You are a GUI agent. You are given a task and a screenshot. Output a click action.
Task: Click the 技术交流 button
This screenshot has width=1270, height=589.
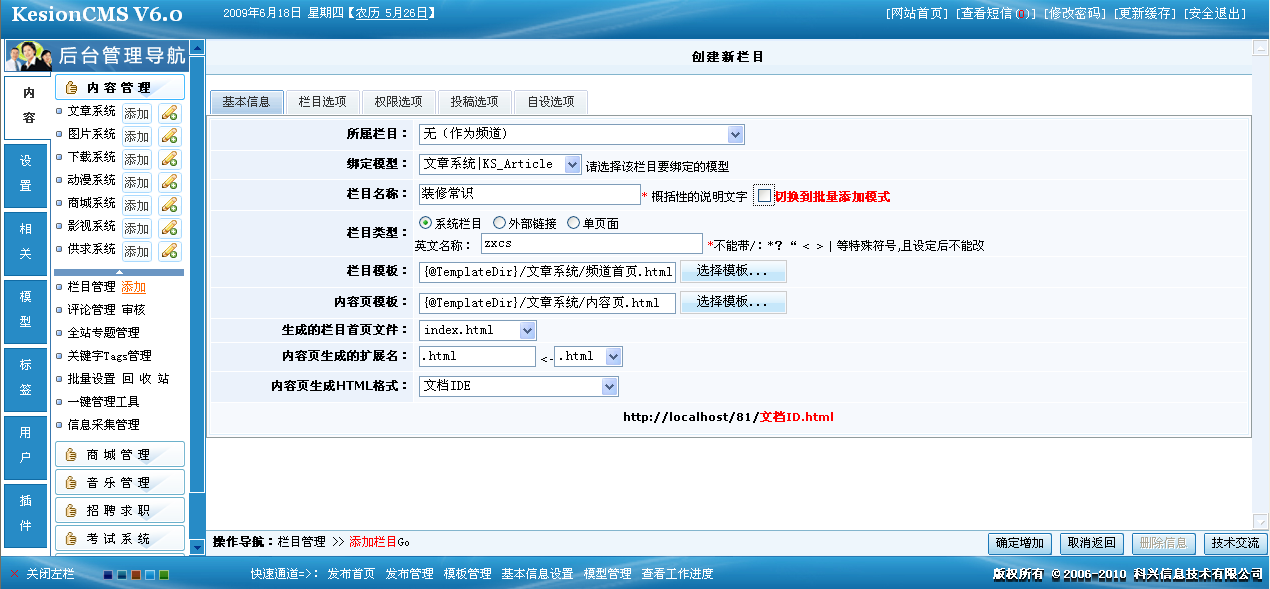(1235, 543)
